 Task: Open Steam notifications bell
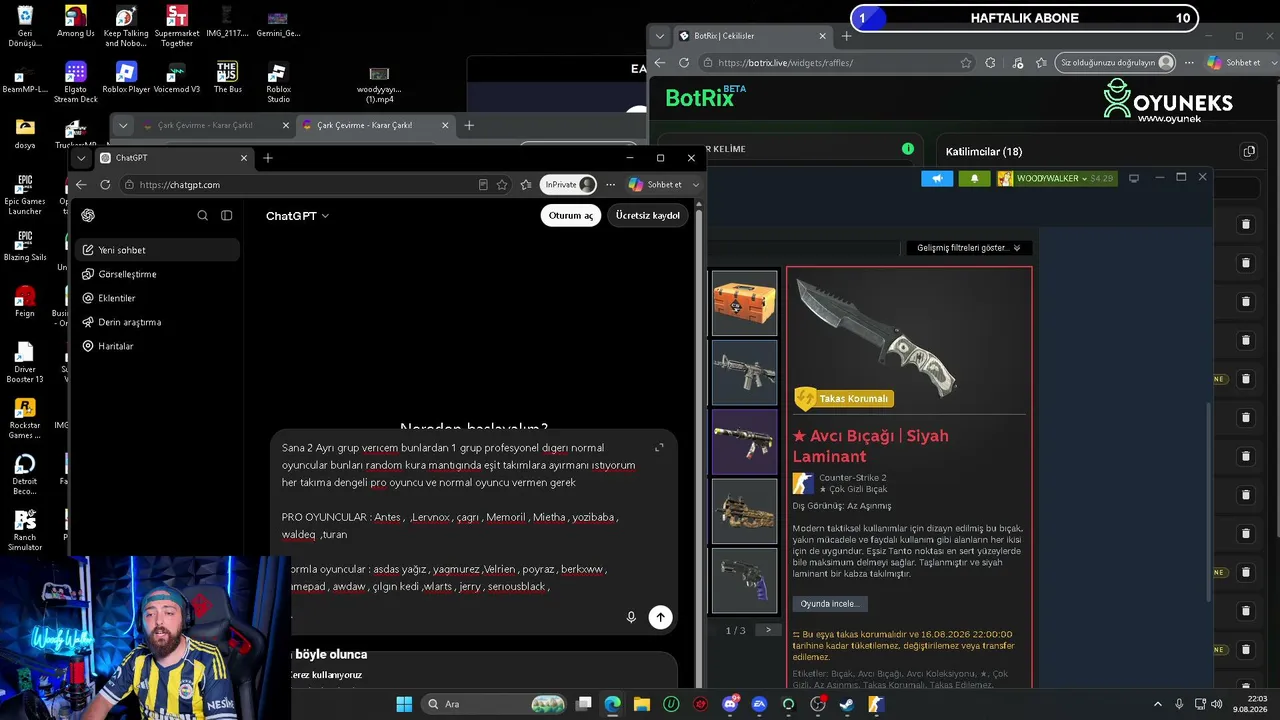(975, 178)
